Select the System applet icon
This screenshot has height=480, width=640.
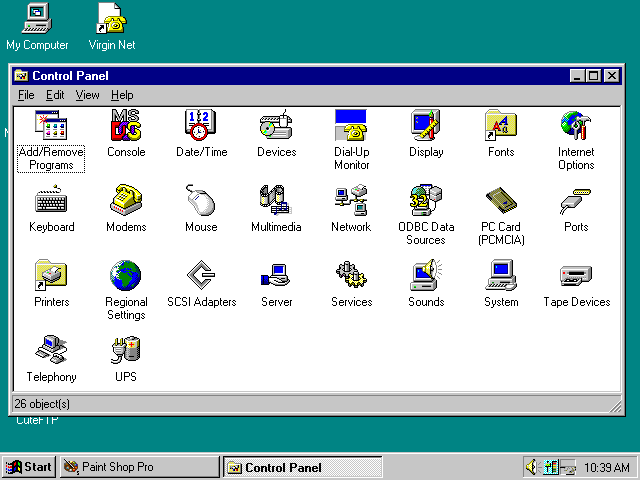(501, 275)
